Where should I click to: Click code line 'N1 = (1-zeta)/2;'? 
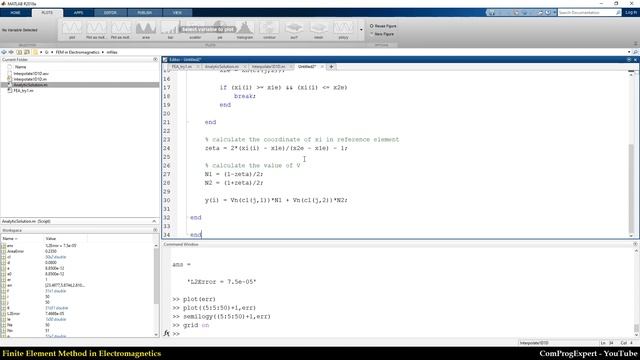pyautogui.click(x=234, y=174)
